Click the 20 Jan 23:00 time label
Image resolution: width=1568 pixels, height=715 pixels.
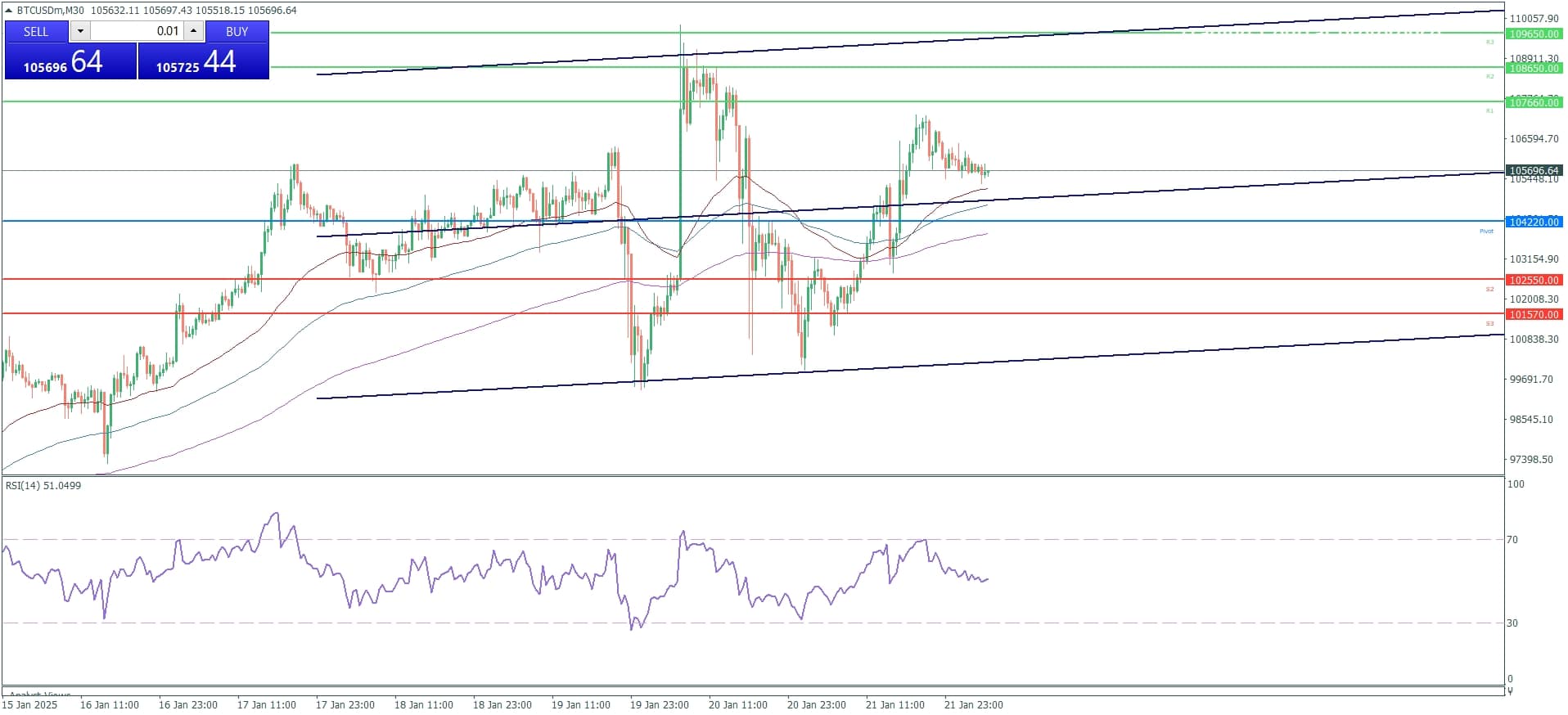(817, 705)
